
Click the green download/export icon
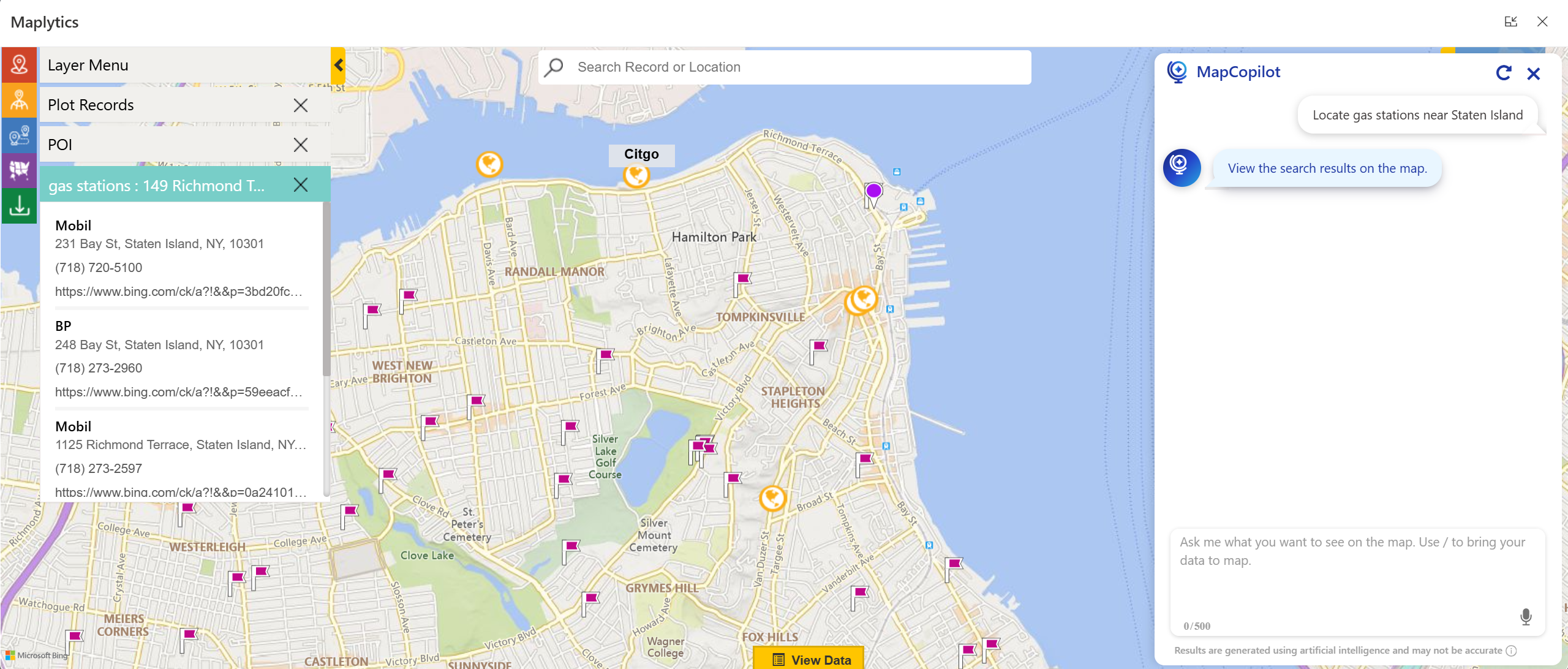pos(18,206)
